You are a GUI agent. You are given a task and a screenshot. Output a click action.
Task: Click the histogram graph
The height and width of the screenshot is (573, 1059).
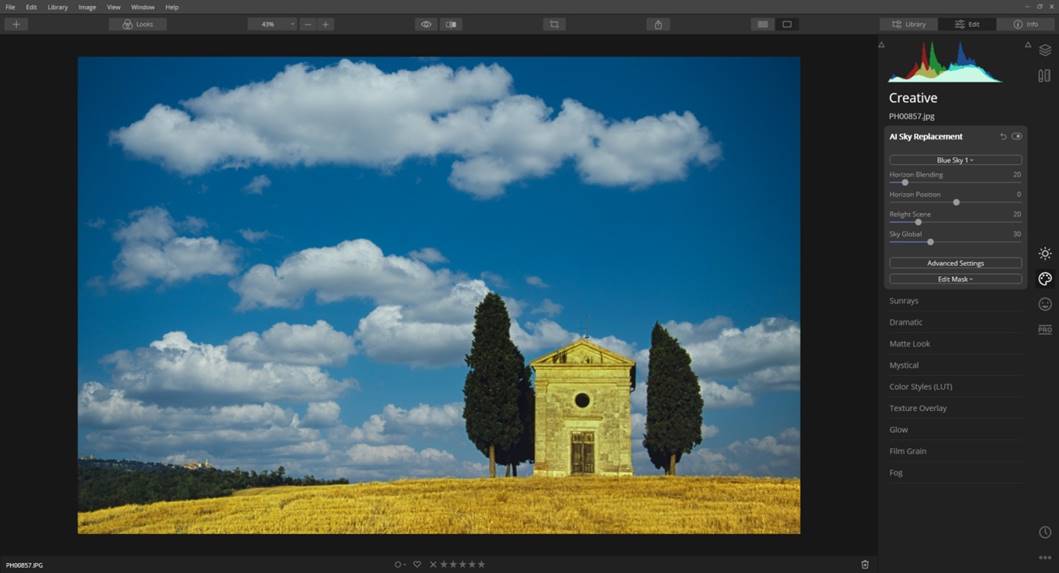[945, 62]
